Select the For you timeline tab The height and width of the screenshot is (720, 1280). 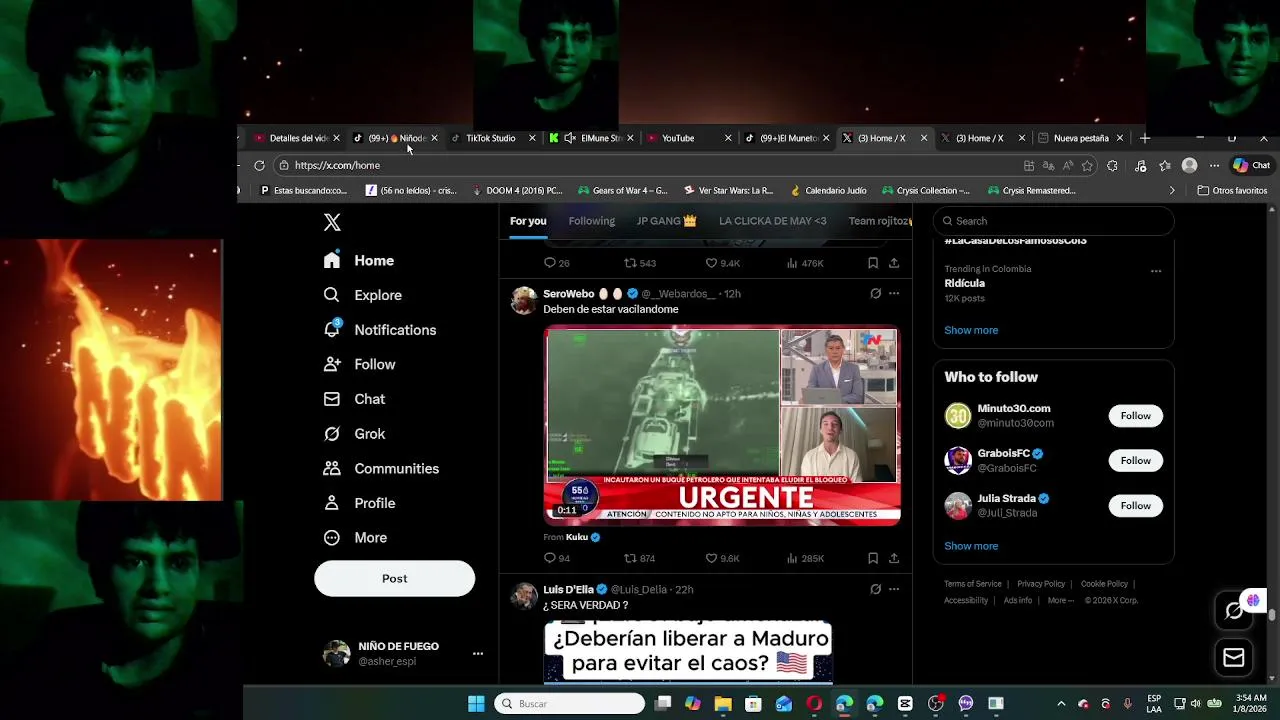tap(528, 221)
